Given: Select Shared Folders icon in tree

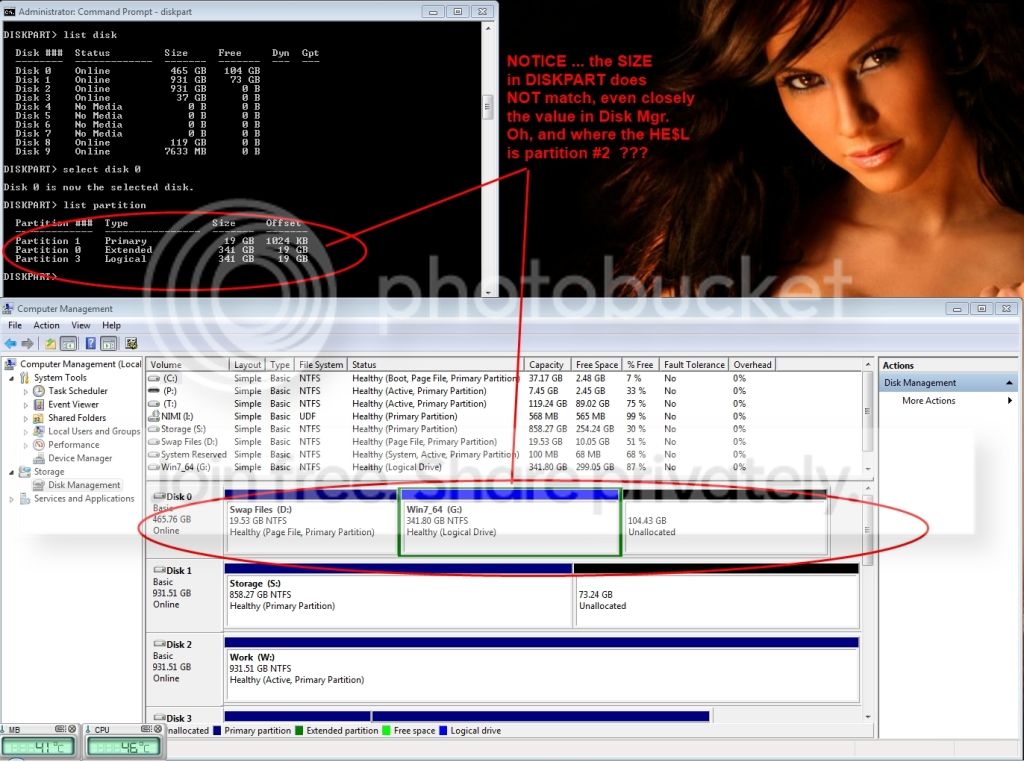Looking at the screenshot, I should [39, 418].
